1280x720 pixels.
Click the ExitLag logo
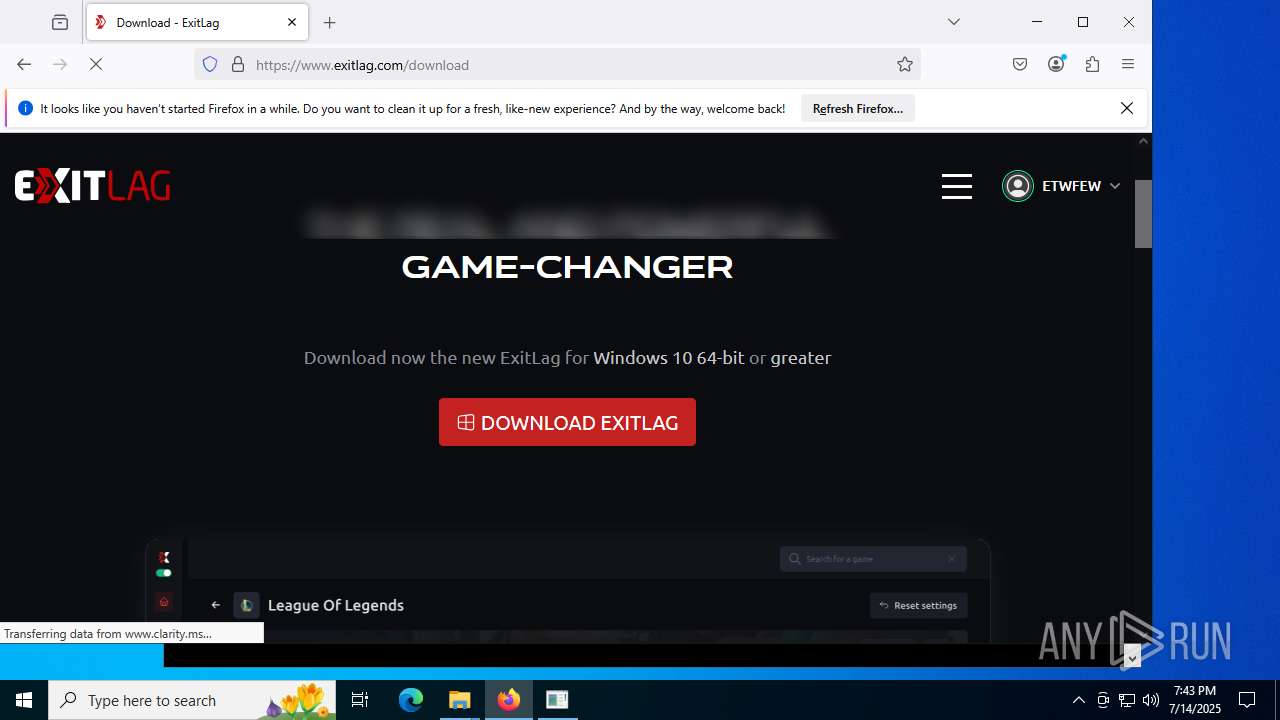pyautogui.click(x=92, y=186)
